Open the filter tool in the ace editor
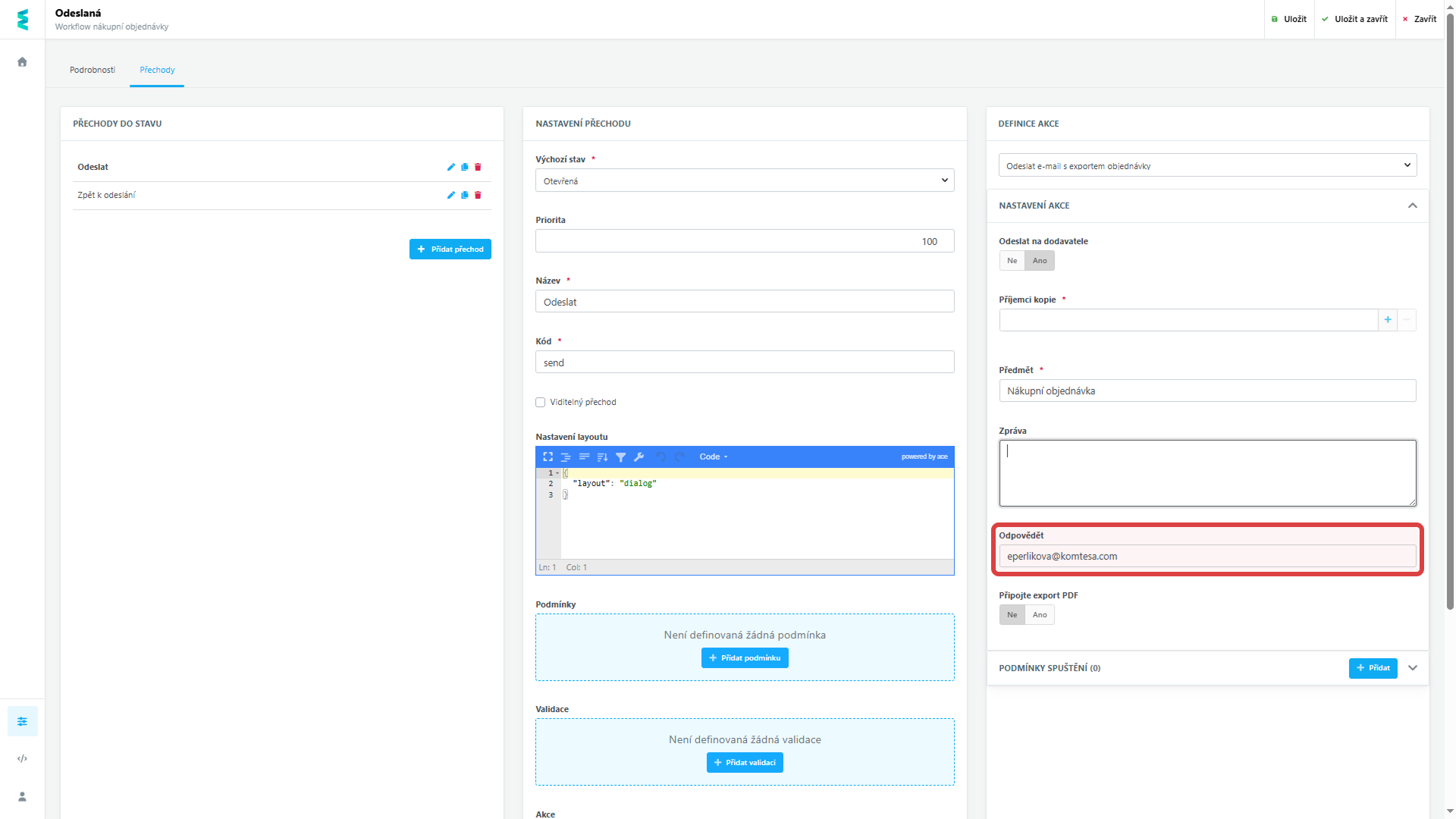The height and width of the screenshot is (819, 1456). coord(621,457)
